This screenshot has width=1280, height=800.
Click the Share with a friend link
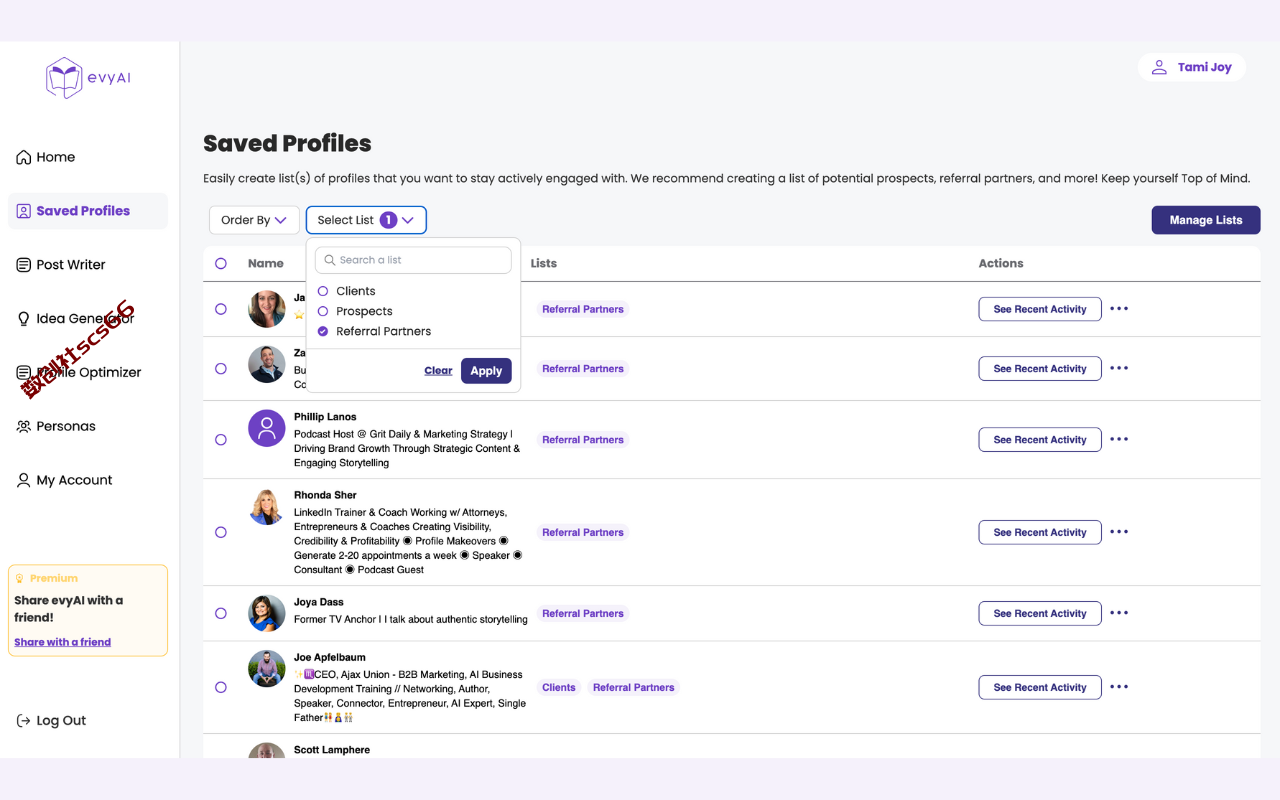62,642
